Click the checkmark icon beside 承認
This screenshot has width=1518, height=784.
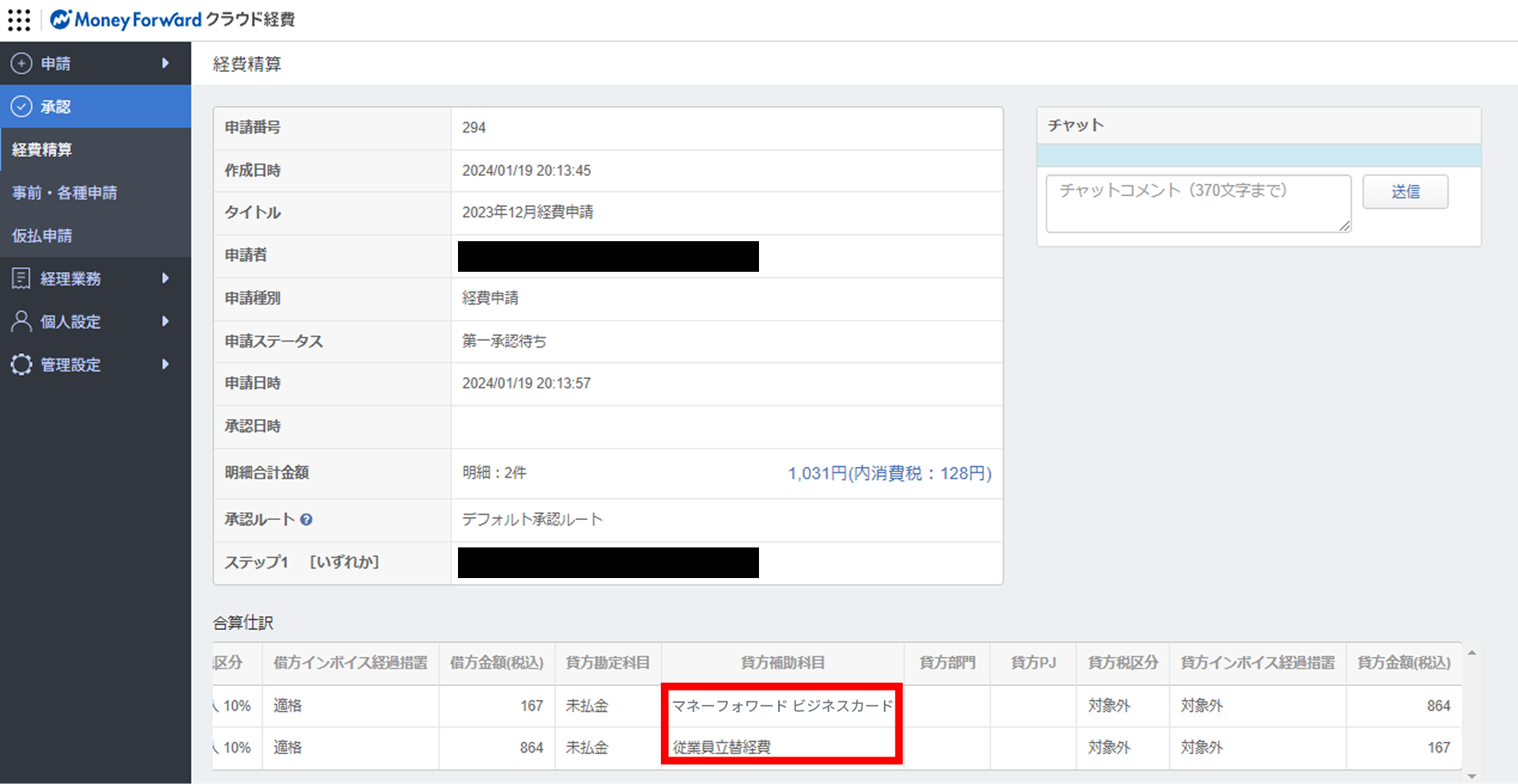click(21, 106)
